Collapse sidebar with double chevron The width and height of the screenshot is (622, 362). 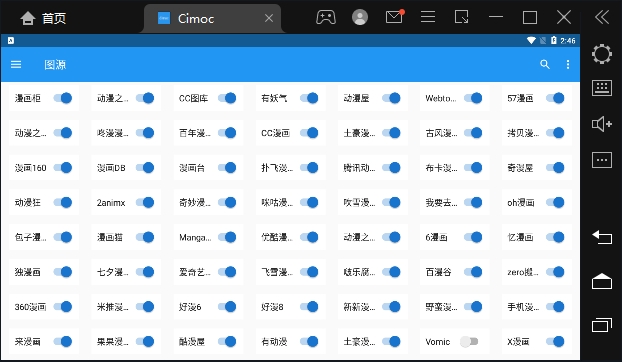[602, 17]
